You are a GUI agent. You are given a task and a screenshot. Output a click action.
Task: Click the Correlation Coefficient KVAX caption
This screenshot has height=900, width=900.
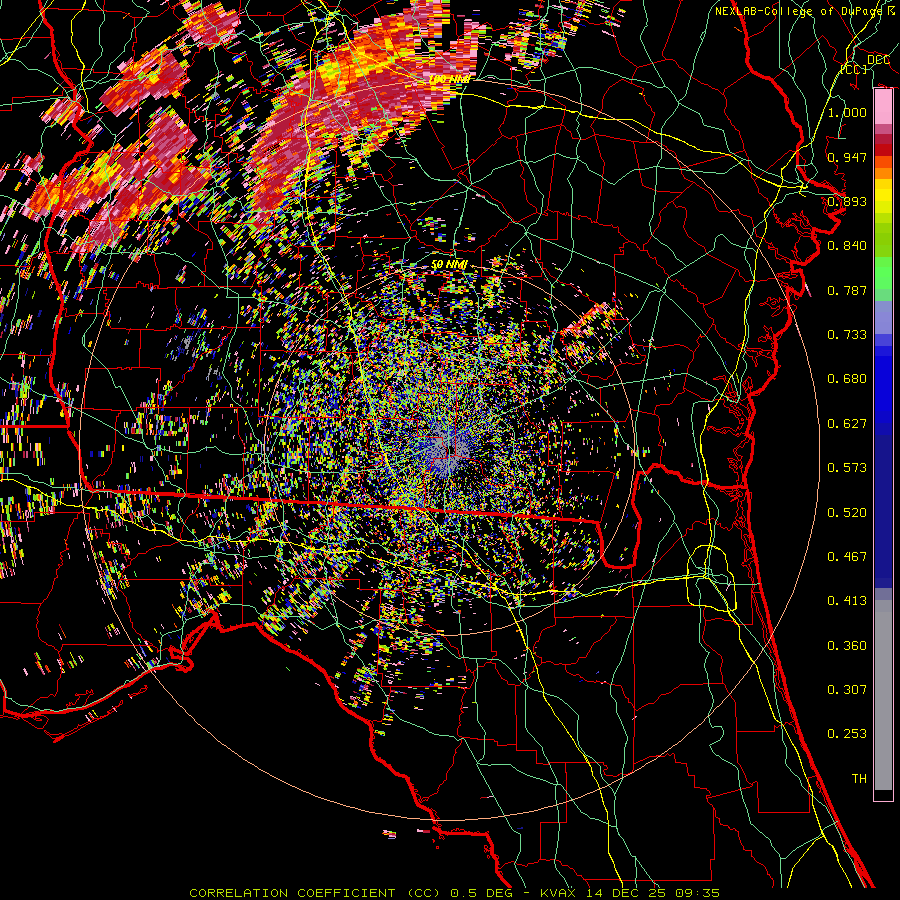coord(455,893)
